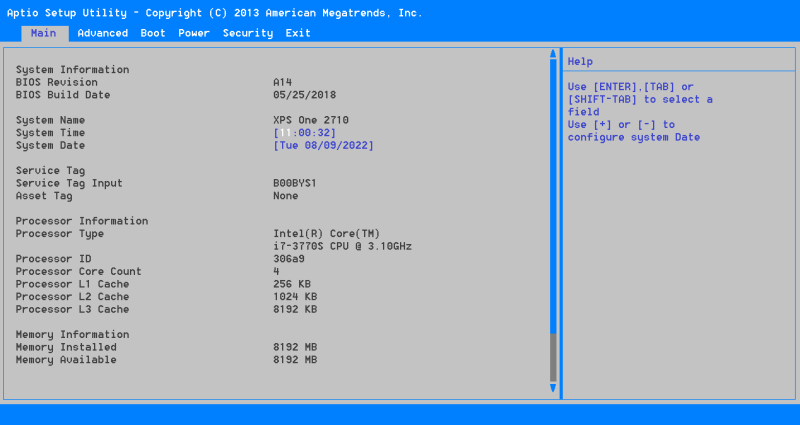Viewport: 800px width, 425px height.
Task: Click the System Name label
Action: click(51, 120)
